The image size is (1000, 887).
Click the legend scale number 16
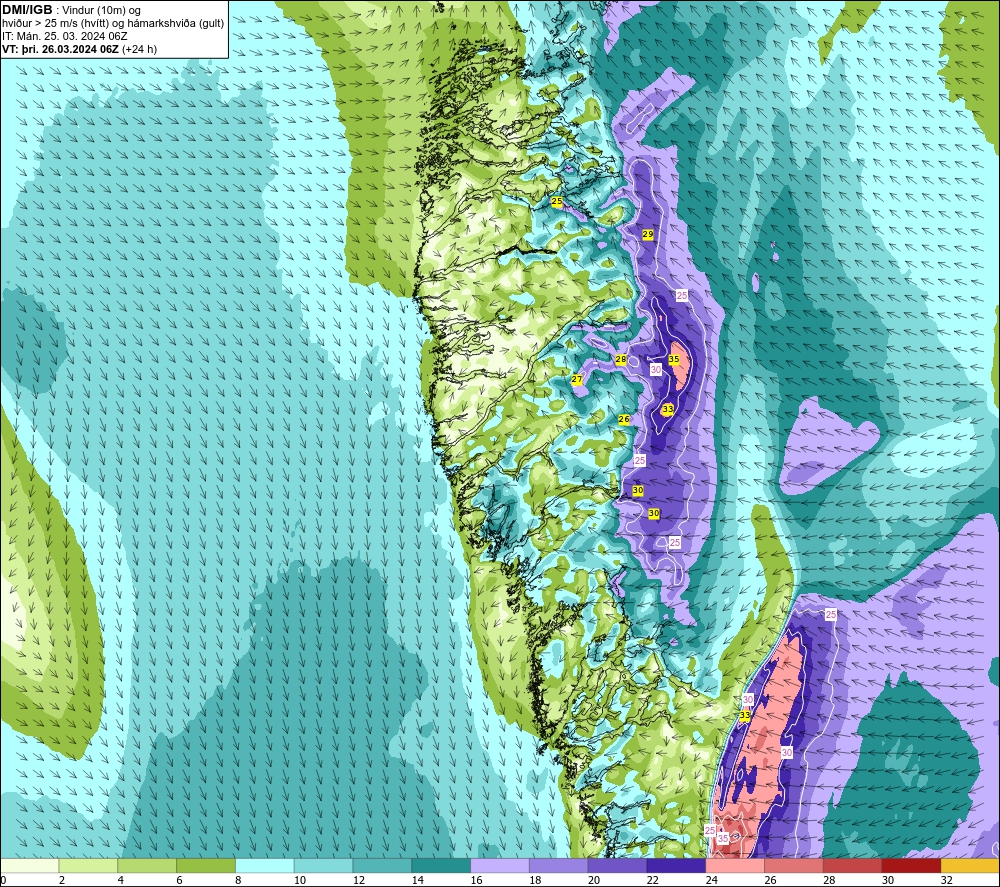tap(476, 880)
